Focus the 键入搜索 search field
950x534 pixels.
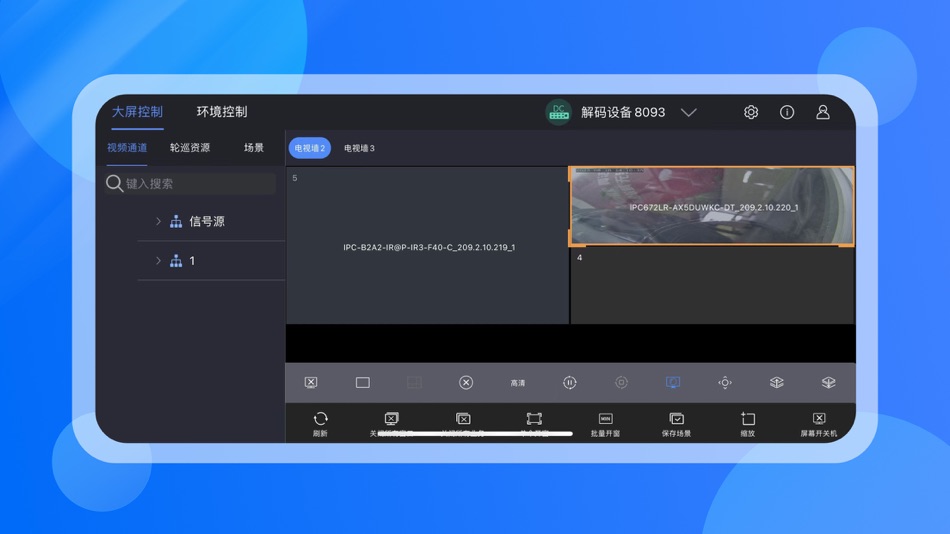click(190, 184)
